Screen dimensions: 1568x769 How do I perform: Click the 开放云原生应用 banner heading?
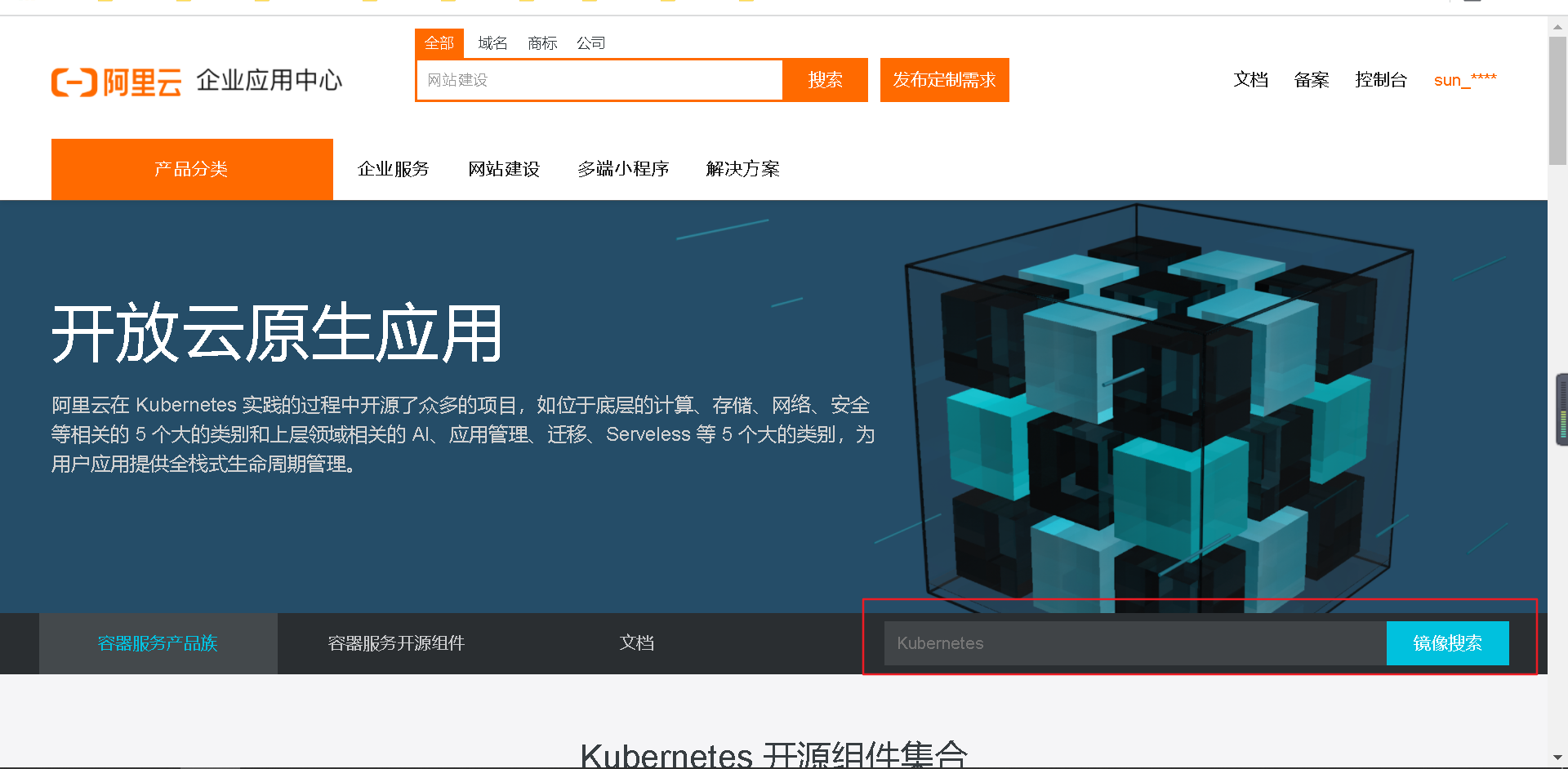coord(277,333)
